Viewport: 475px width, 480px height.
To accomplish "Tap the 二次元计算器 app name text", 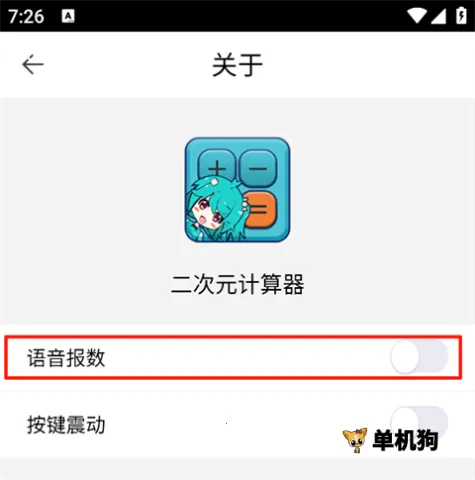I will pos(237,284).
